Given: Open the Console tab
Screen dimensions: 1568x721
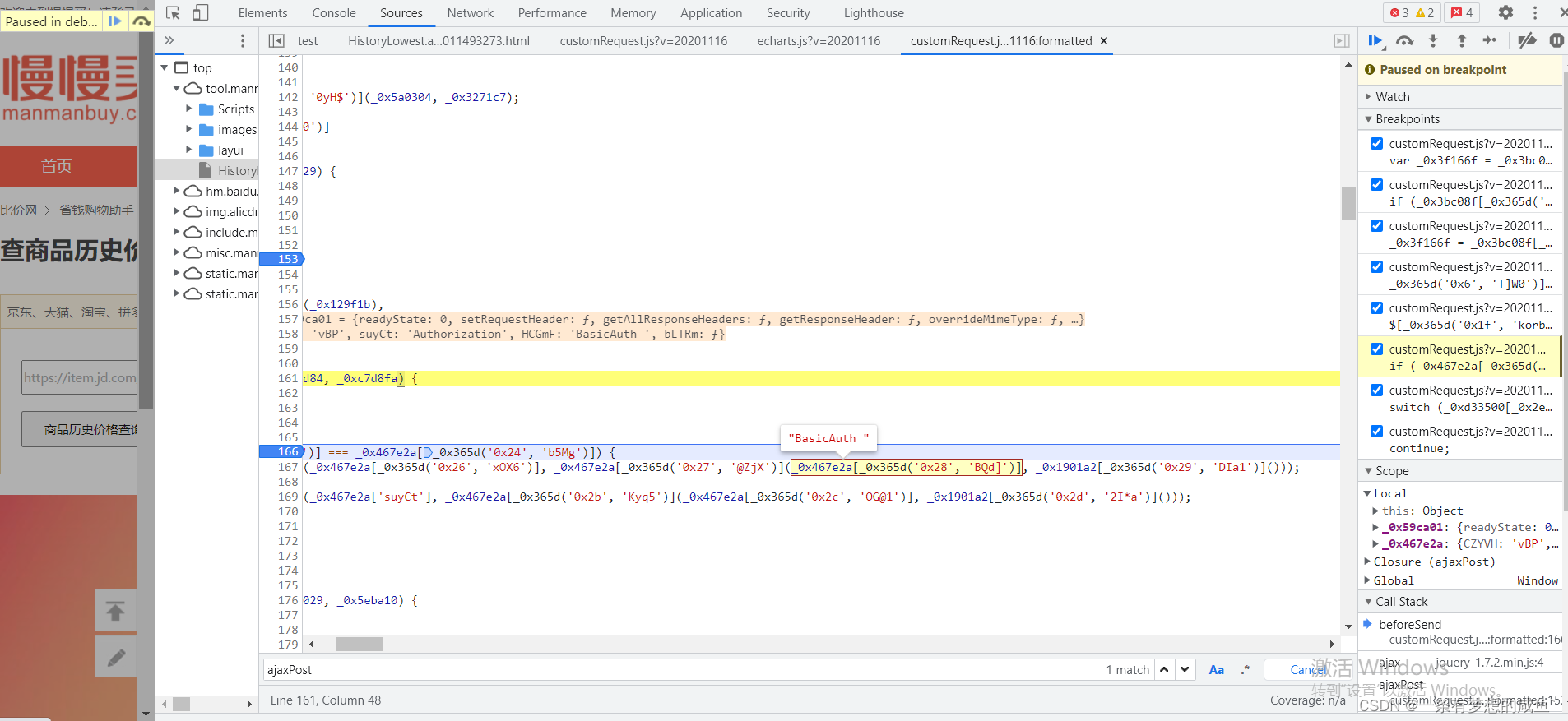Looking at the screenshot, I should [333, 13].
